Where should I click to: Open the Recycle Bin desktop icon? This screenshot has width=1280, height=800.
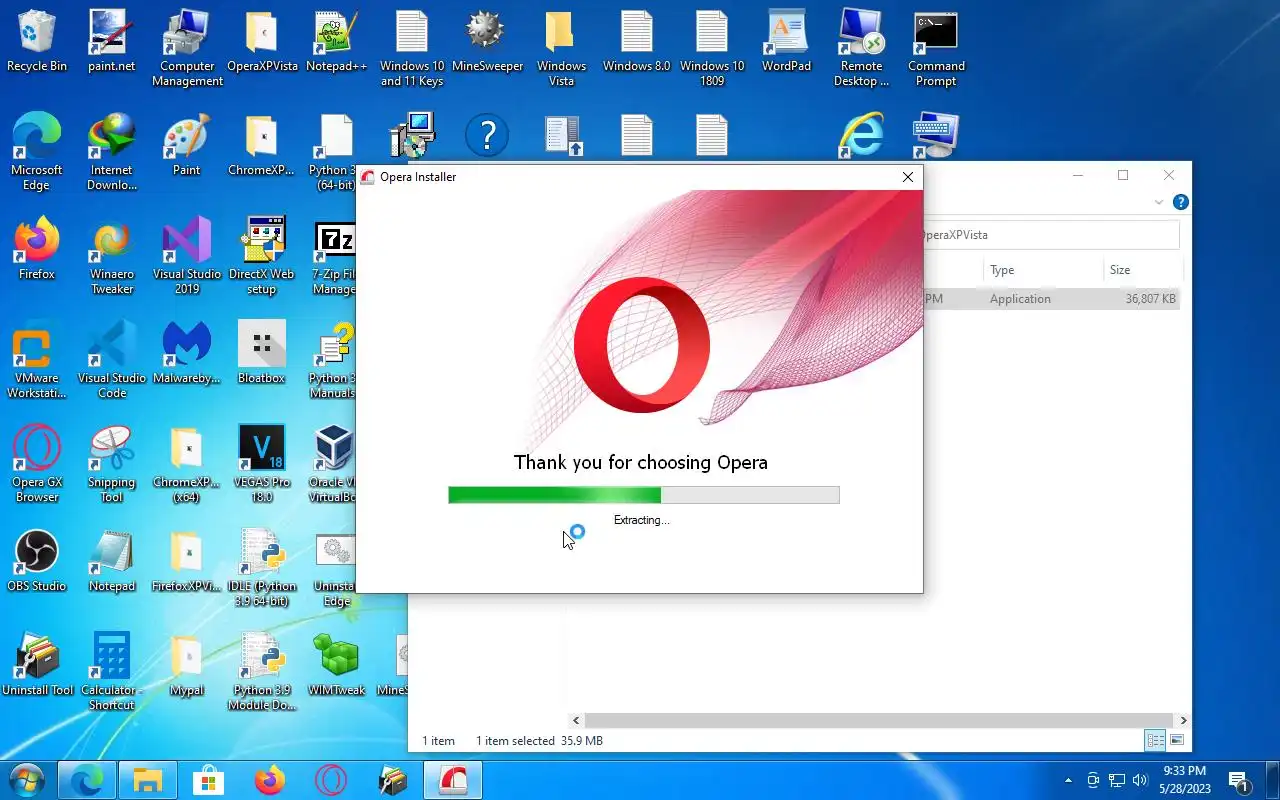(x=37, y=42)
